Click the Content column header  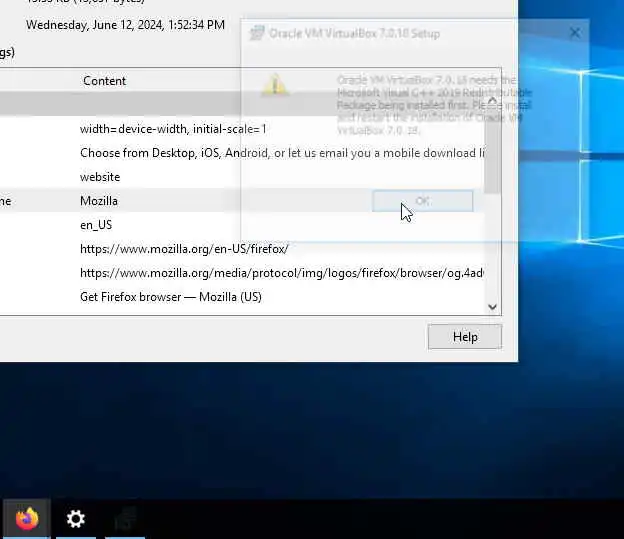pyautogui.click(x=104, y=81)
